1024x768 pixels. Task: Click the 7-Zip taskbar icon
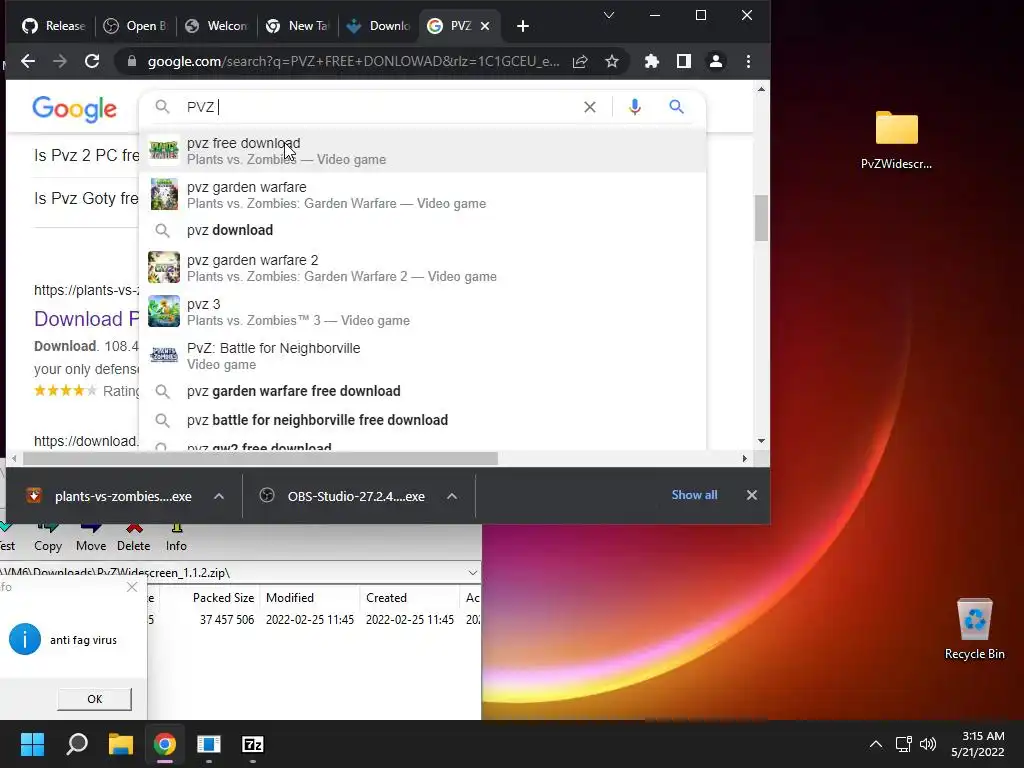pos(253,744)
